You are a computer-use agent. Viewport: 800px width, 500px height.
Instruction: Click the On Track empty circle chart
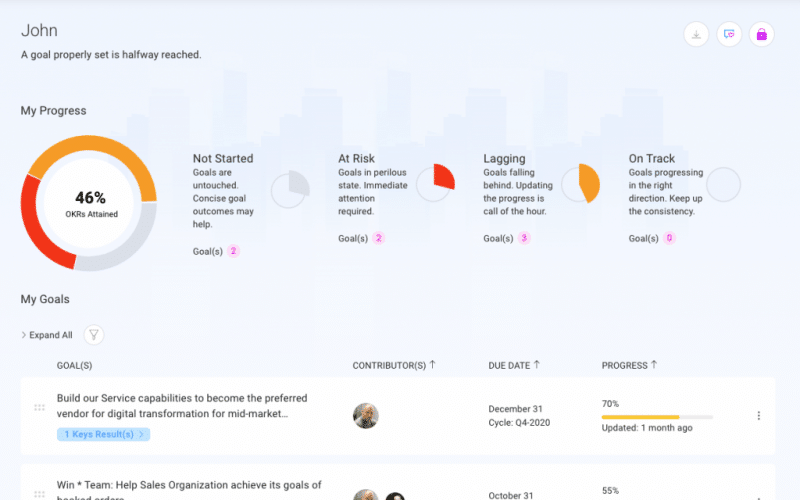(x=723, y=184)
